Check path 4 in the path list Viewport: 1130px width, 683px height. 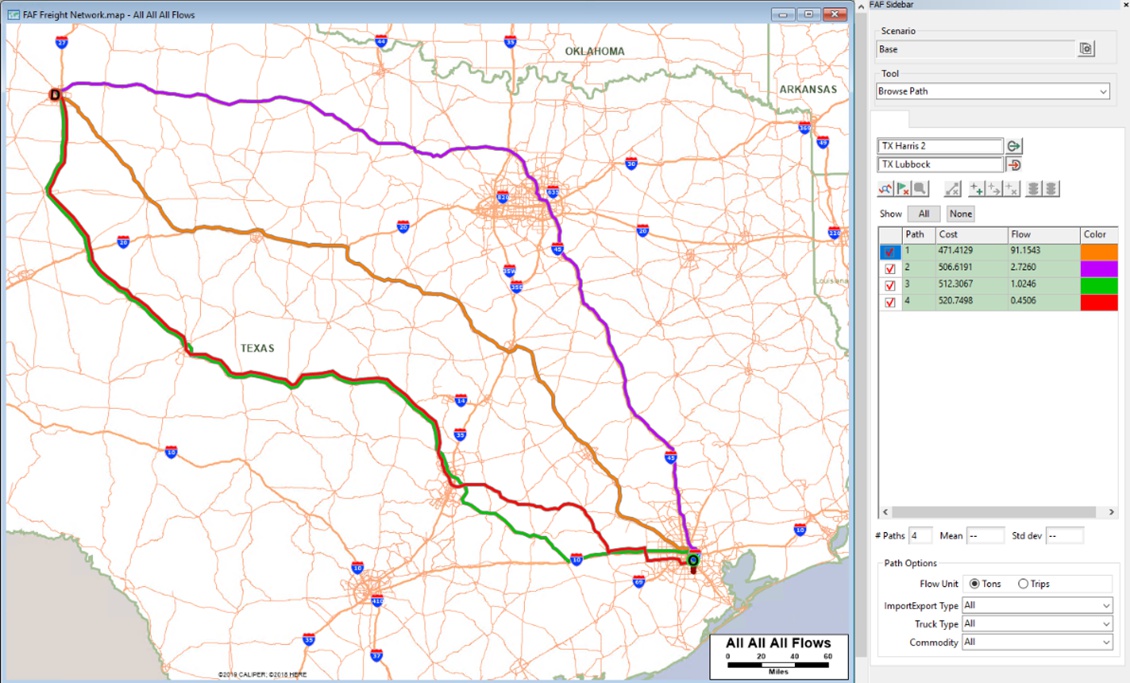[x=889, y=301]
